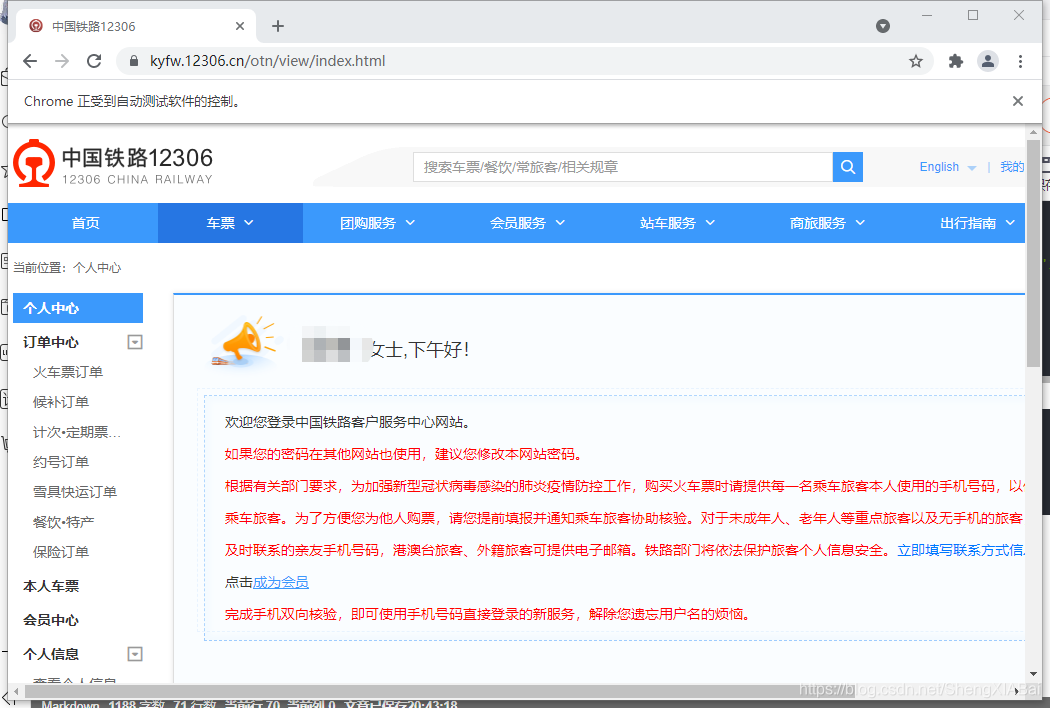Open a new tab with plus icon
Screen dimensions: 1050x708
pos(278,26)
